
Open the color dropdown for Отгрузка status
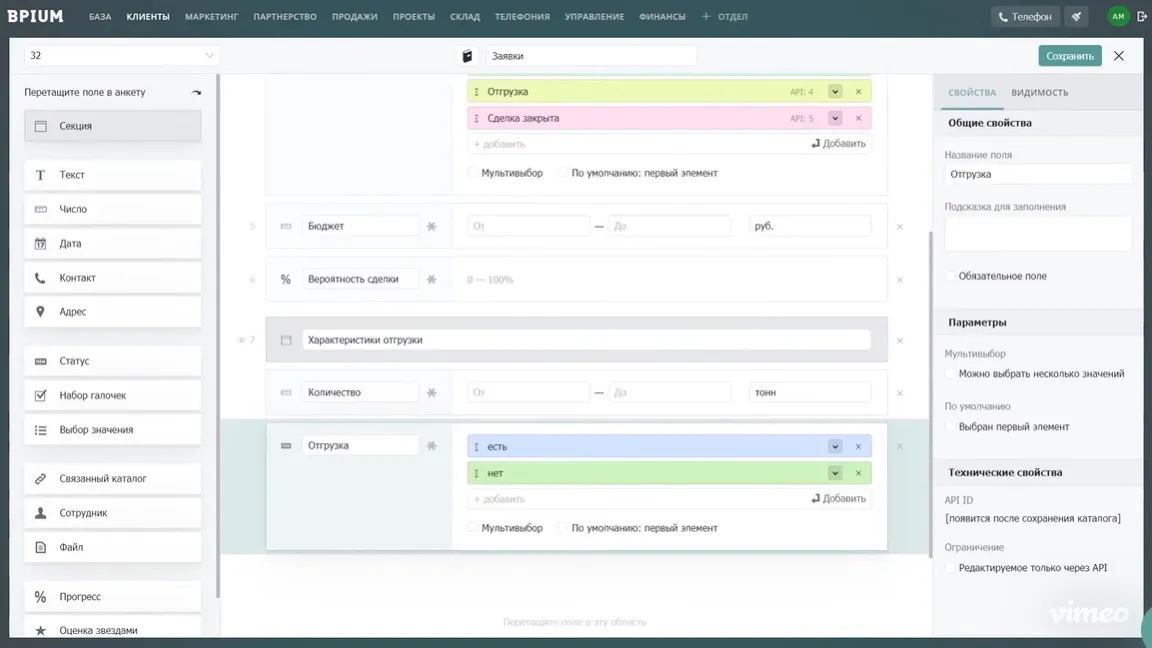tap(835, 90)
